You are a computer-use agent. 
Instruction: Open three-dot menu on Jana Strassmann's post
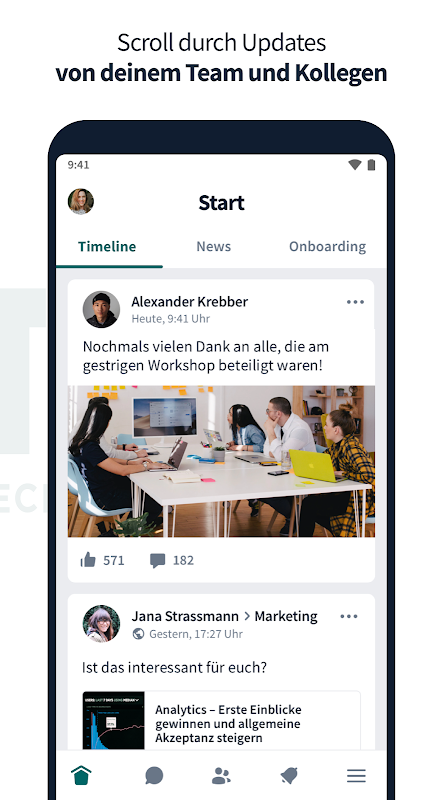tap(349, 616)
